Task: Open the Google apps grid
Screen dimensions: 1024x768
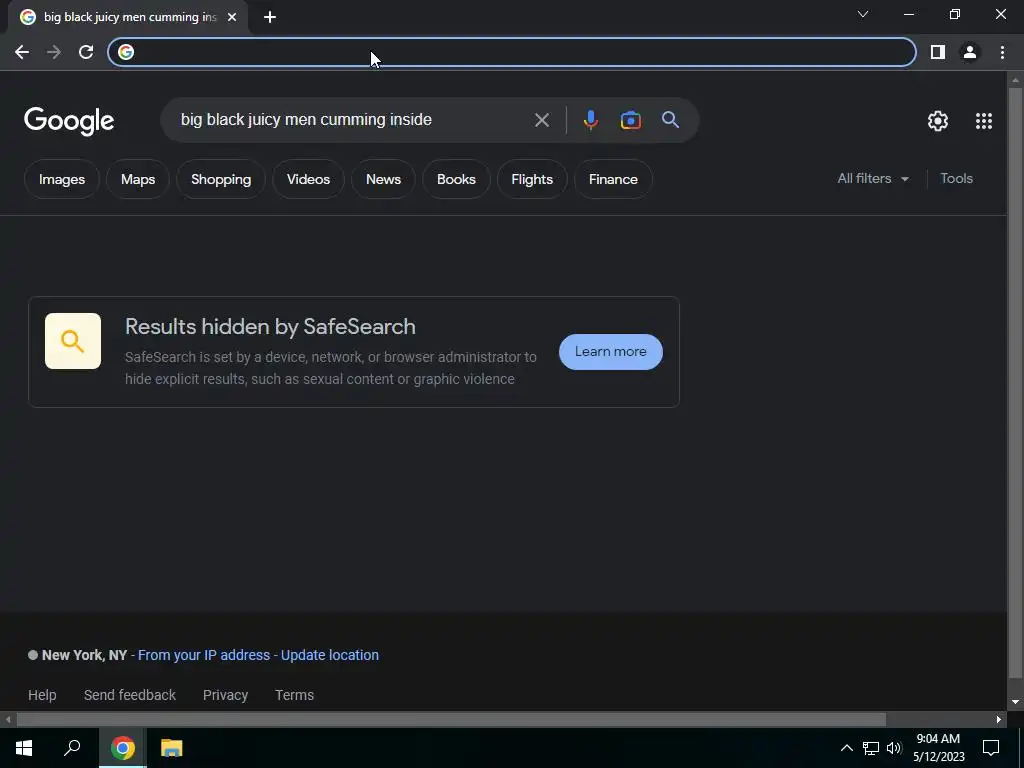Action: point(984,121)
